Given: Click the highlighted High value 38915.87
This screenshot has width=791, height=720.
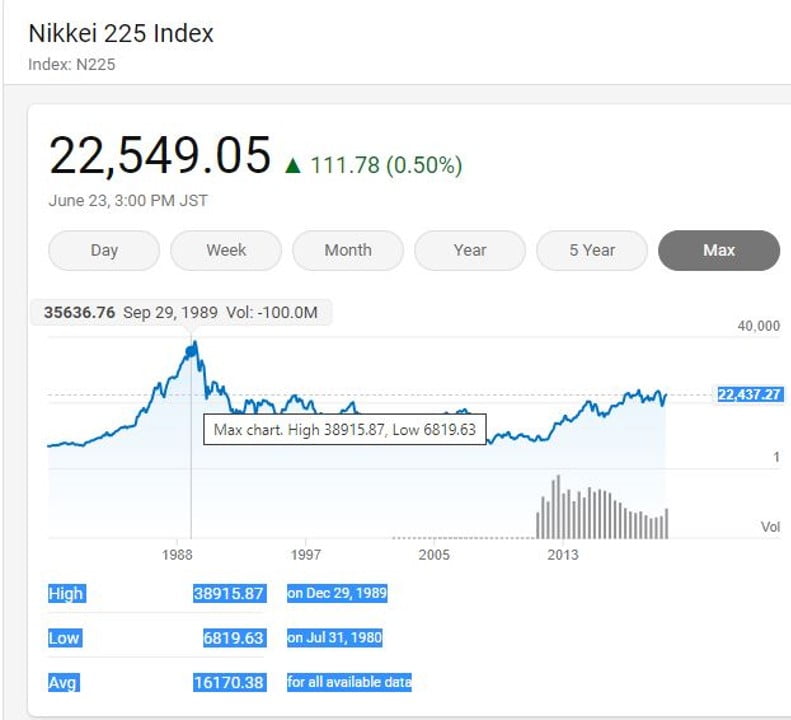Looking at the screenshot, I should click(228, 594).
